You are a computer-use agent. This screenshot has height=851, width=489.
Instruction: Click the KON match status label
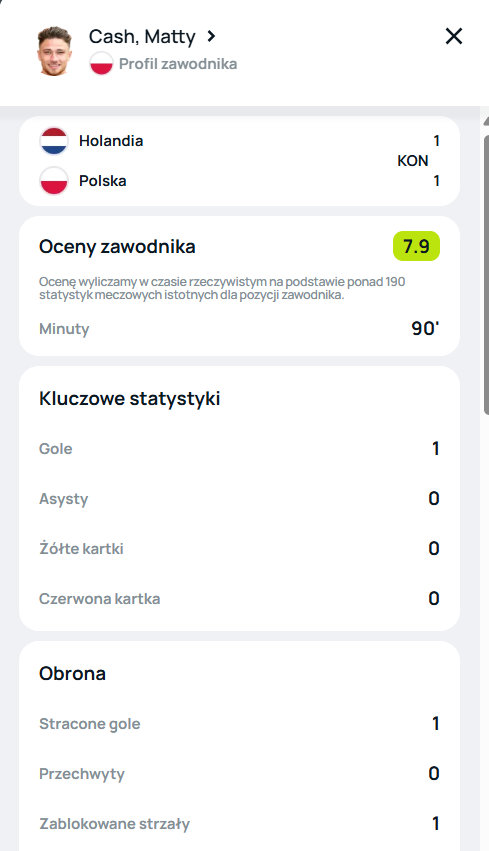pyautogui.click(x=412, y=161)
